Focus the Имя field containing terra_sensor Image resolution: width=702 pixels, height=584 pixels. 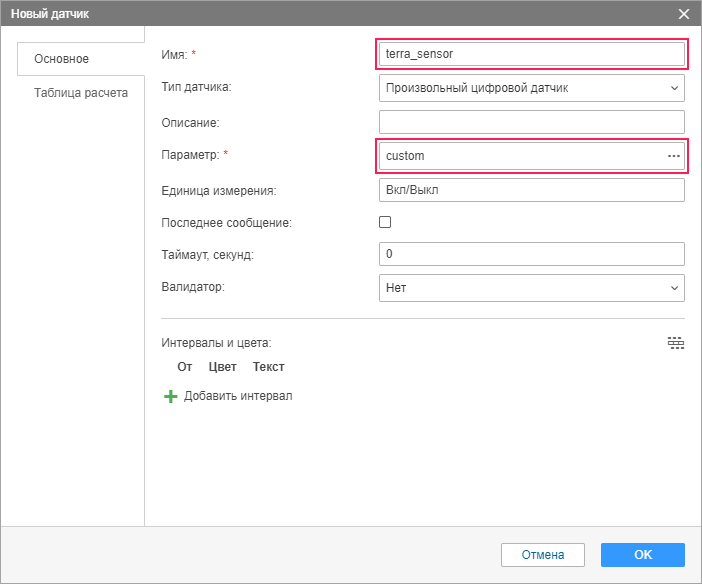(x=532, y=54)
